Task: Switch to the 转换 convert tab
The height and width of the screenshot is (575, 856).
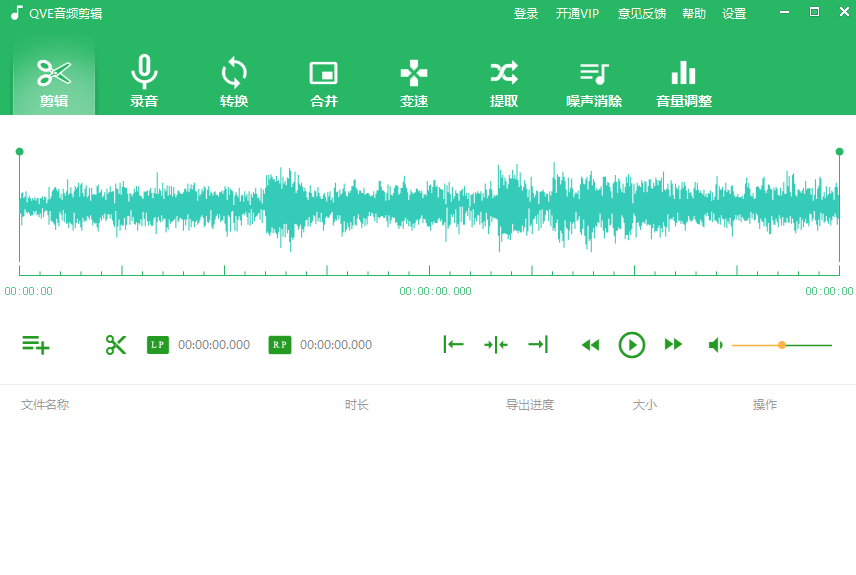Action: coord(234,81)
